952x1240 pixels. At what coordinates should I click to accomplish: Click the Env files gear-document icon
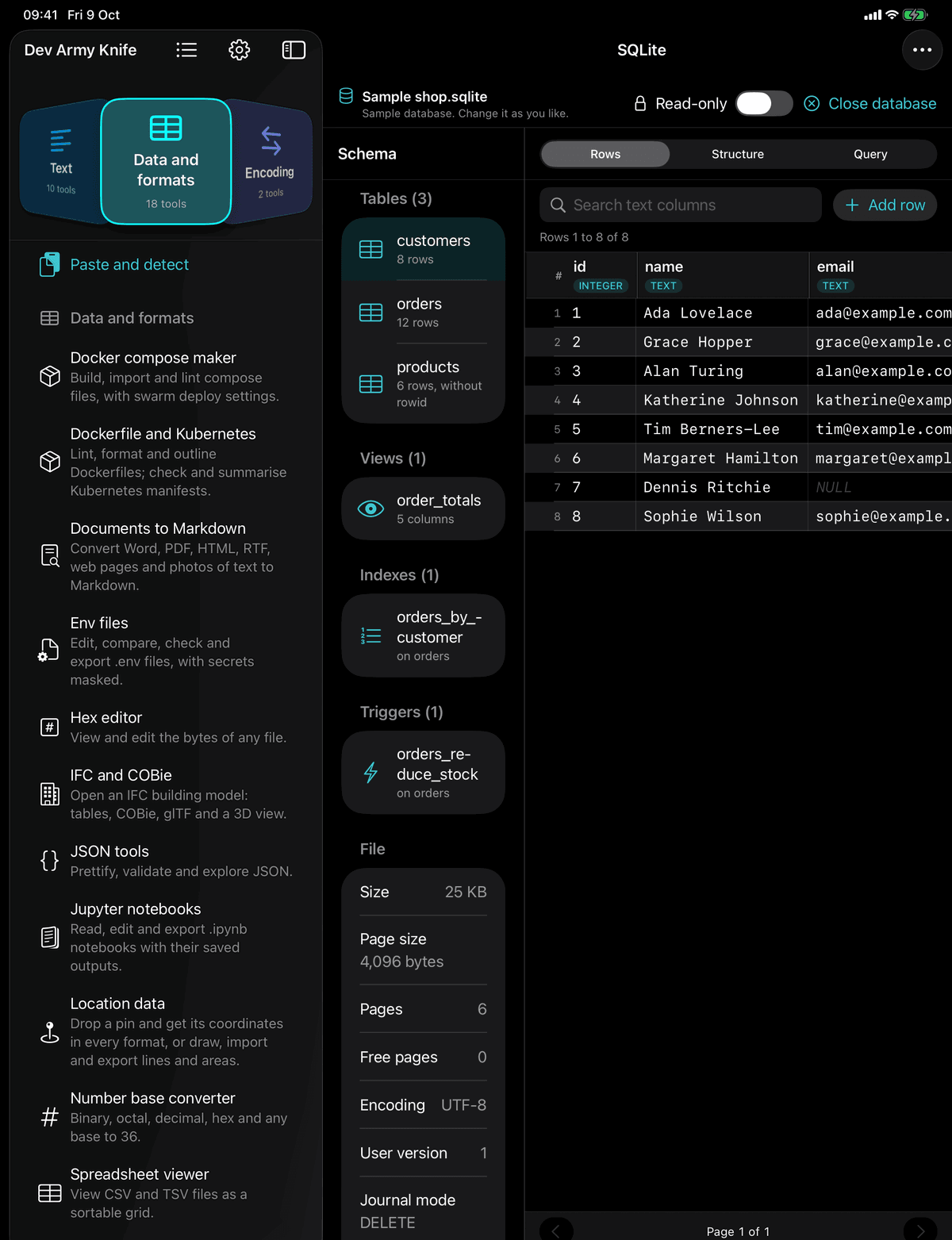[x=48, y=651]
